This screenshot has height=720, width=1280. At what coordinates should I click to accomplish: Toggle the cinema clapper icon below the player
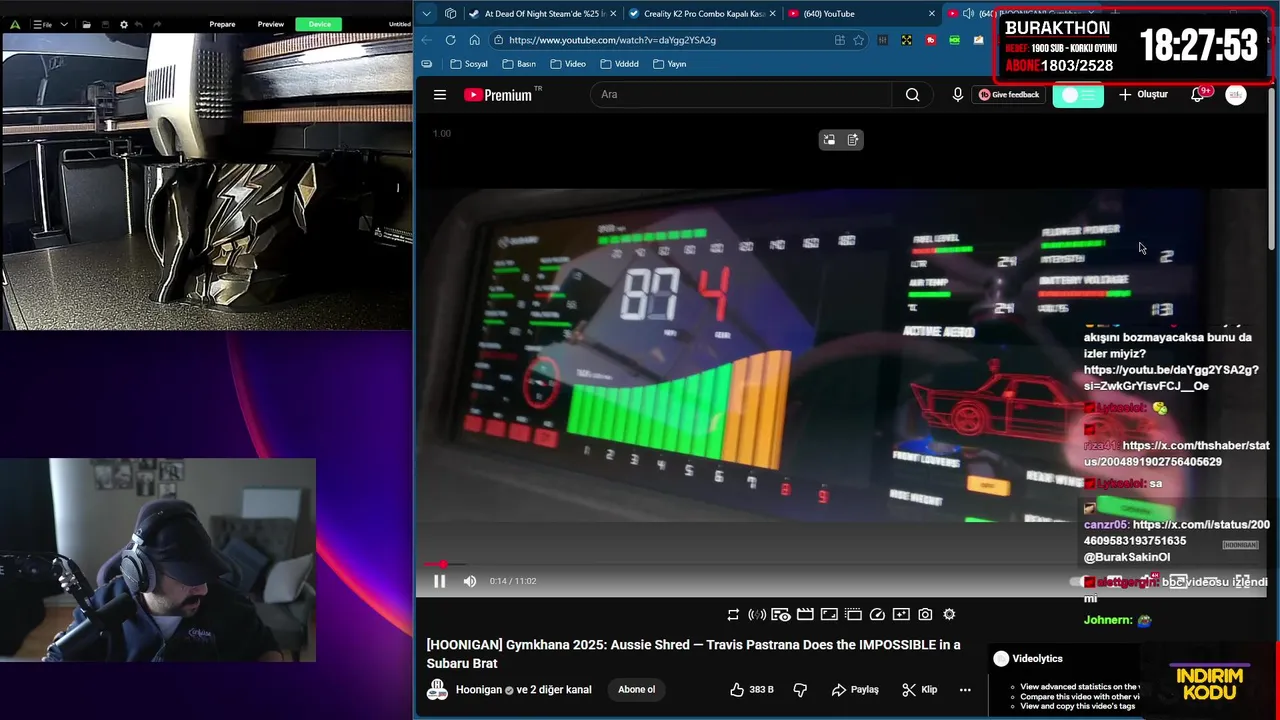click(805, 615)
